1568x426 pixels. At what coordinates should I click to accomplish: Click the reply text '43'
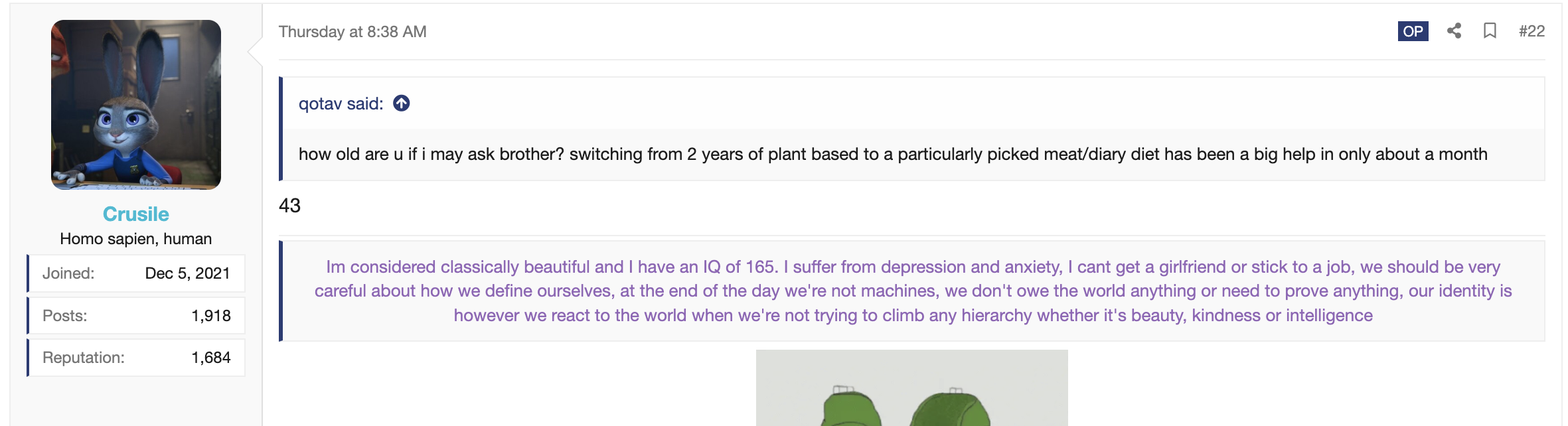point(289,206)
